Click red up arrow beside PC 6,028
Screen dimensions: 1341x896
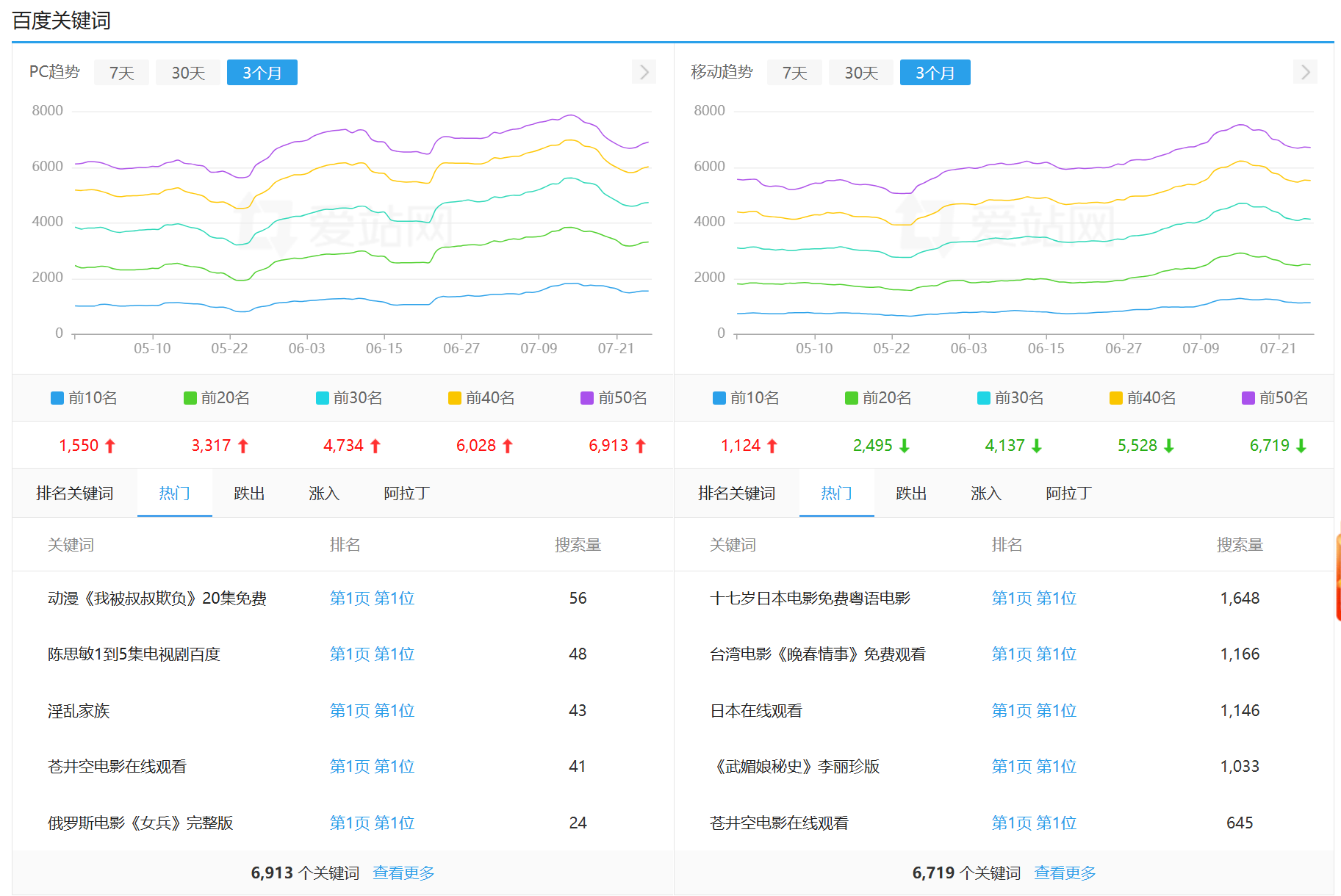pyautogui.click(x=508, y=446)
